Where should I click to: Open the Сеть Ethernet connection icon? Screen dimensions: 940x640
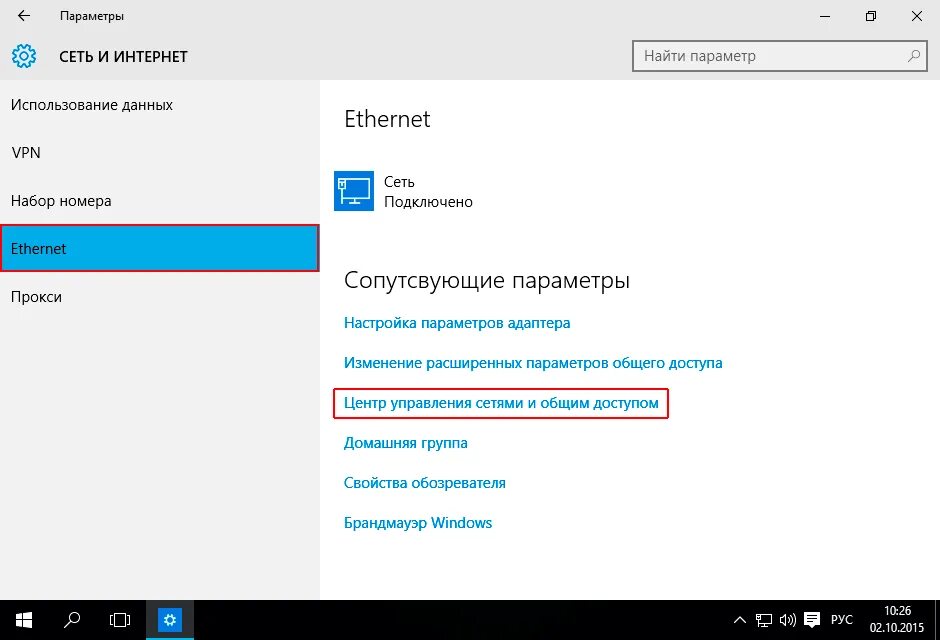pyautogui.click(x=354, y=191)
